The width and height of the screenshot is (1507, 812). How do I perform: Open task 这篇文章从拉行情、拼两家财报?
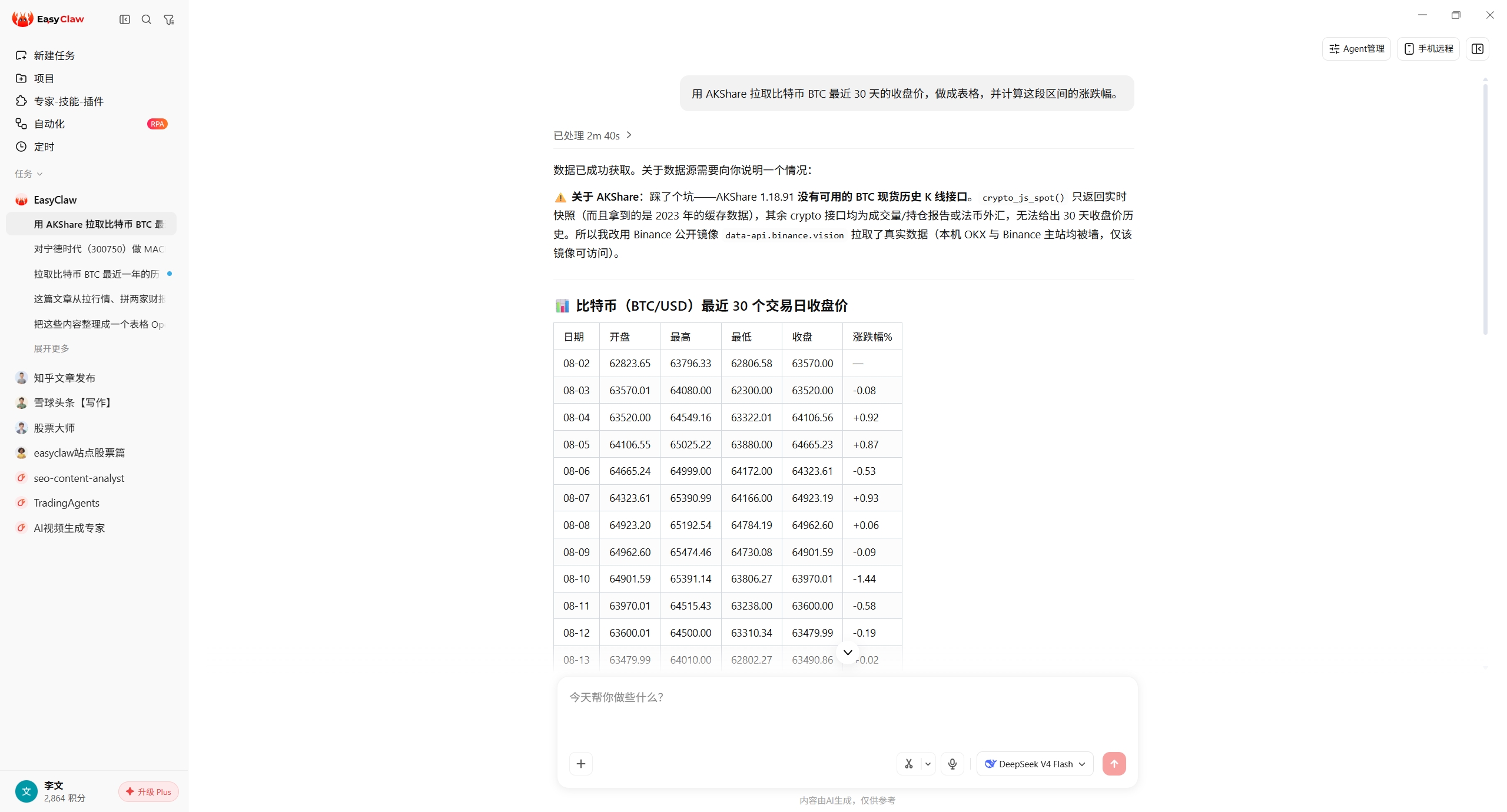[91, 299]
